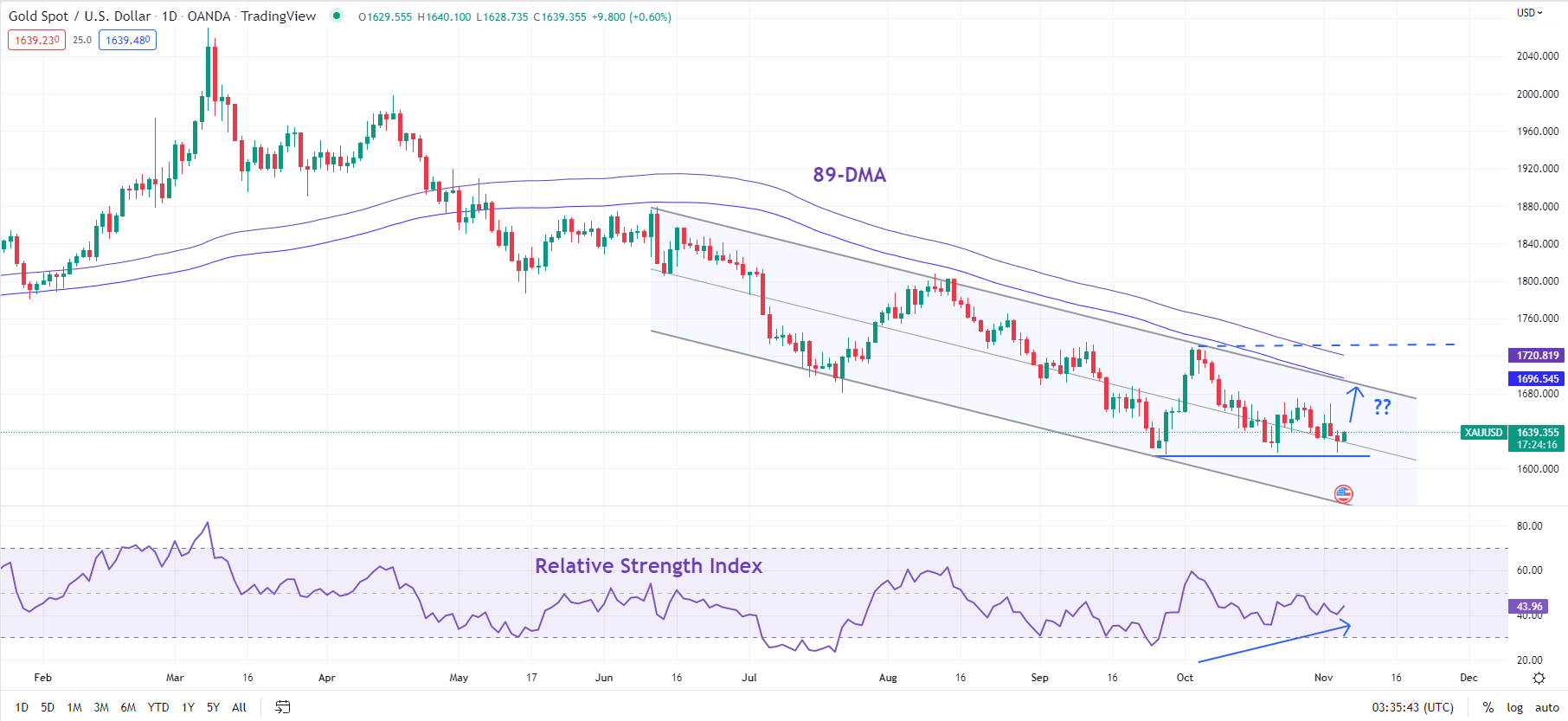This screenshot has width=1568, height=721.
Task: Click the blue buy price 1639.48 button
Action: pos(128,40)
